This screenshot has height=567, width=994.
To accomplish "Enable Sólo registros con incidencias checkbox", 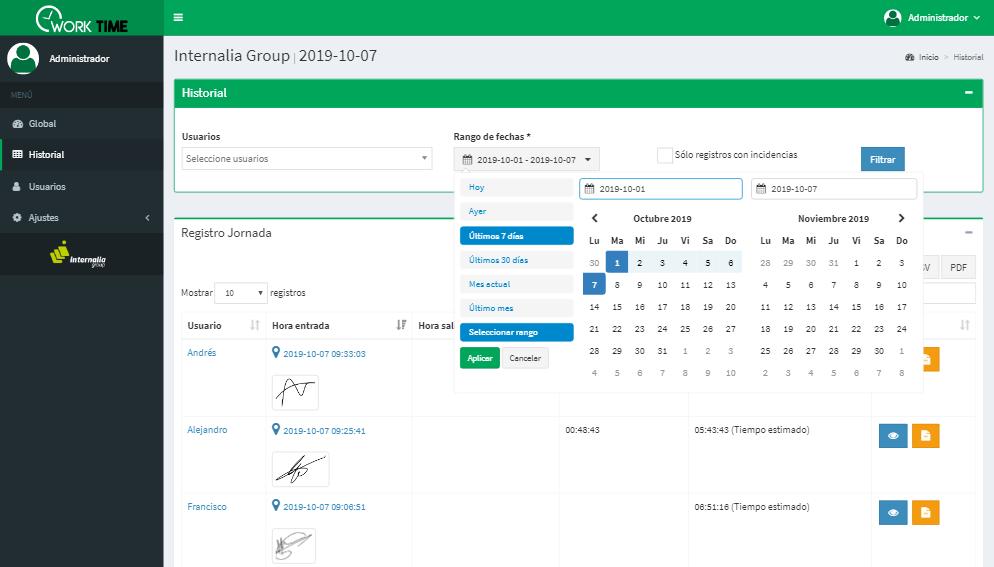I will coord(664,155).
